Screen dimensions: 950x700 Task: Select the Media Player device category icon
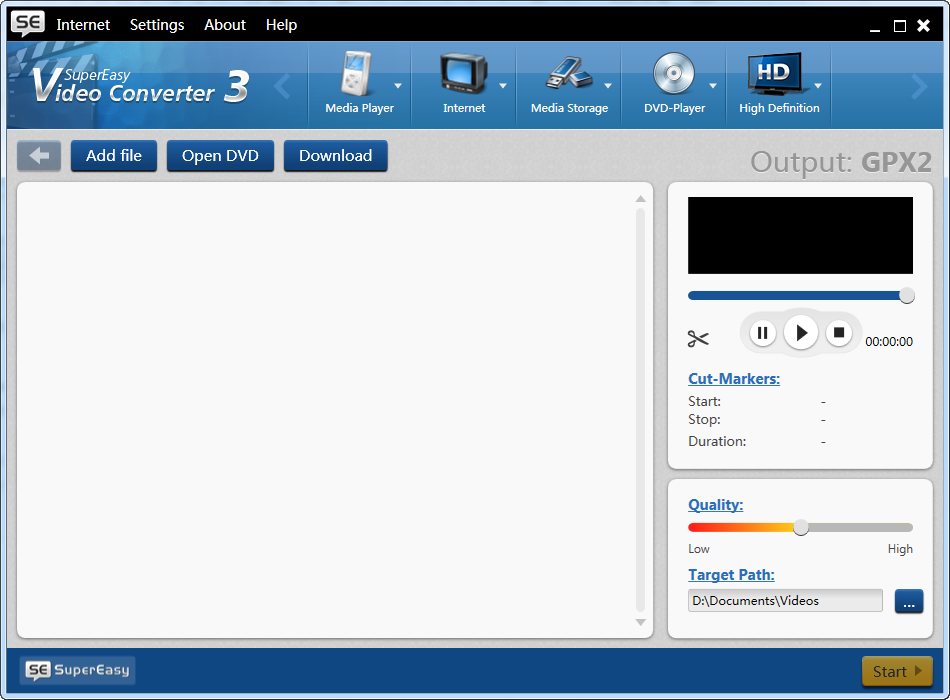356,73
